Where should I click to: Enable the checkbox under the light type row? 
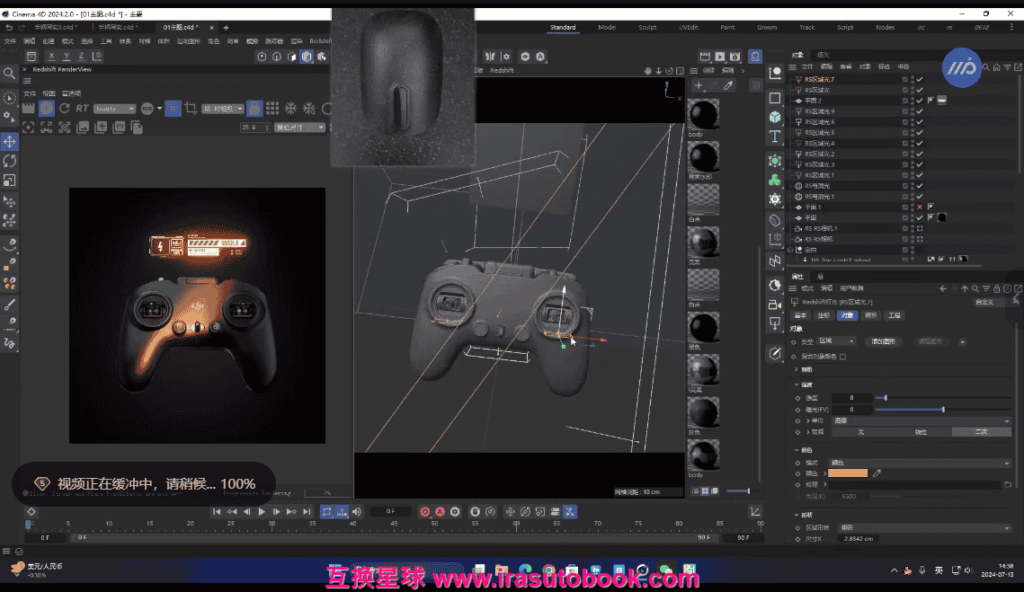click(x=842, y=356)
